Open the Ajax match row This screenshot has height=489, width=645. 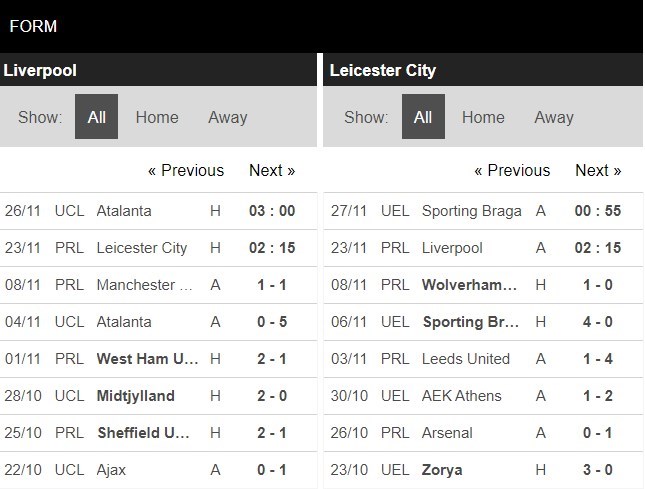pyautogui.click(x=114, y=469)
